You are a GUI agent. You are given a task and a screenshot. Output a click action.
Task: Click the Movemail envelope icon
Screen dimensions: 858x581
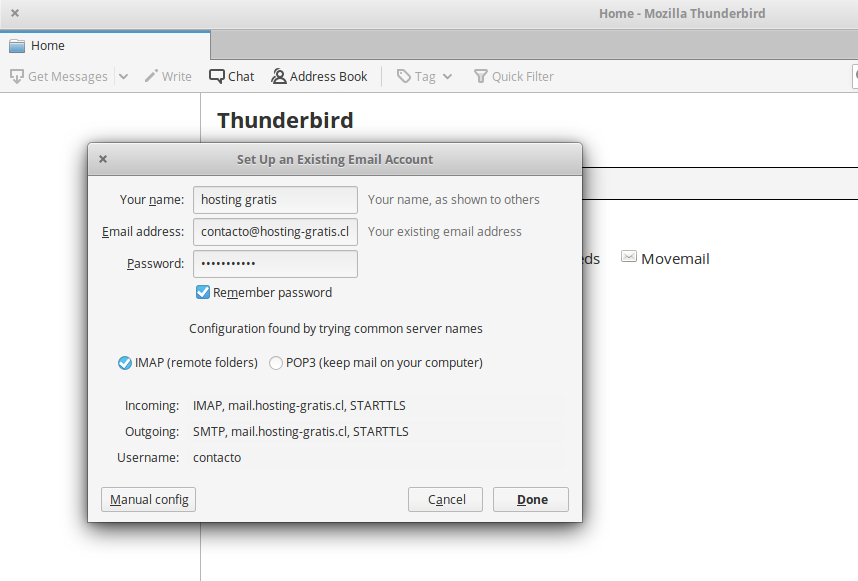(x=629, y=257)
